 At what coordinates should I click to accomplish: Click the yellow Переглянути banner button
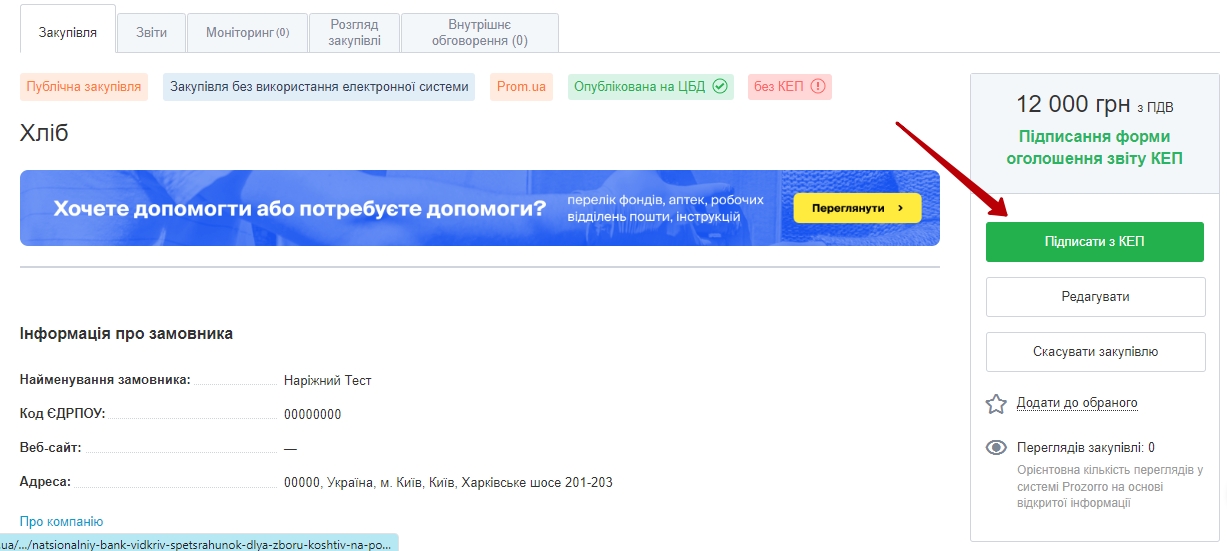tap(856, 209)
